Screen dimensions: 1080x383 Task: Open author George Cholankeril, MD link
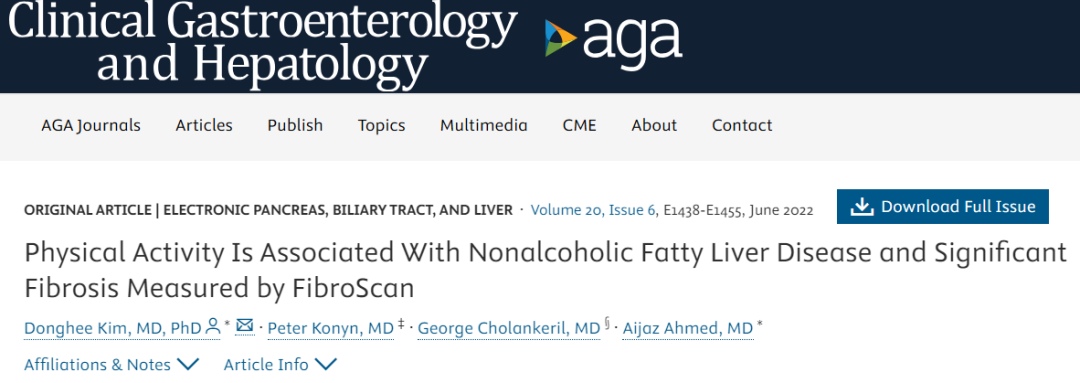509,329
